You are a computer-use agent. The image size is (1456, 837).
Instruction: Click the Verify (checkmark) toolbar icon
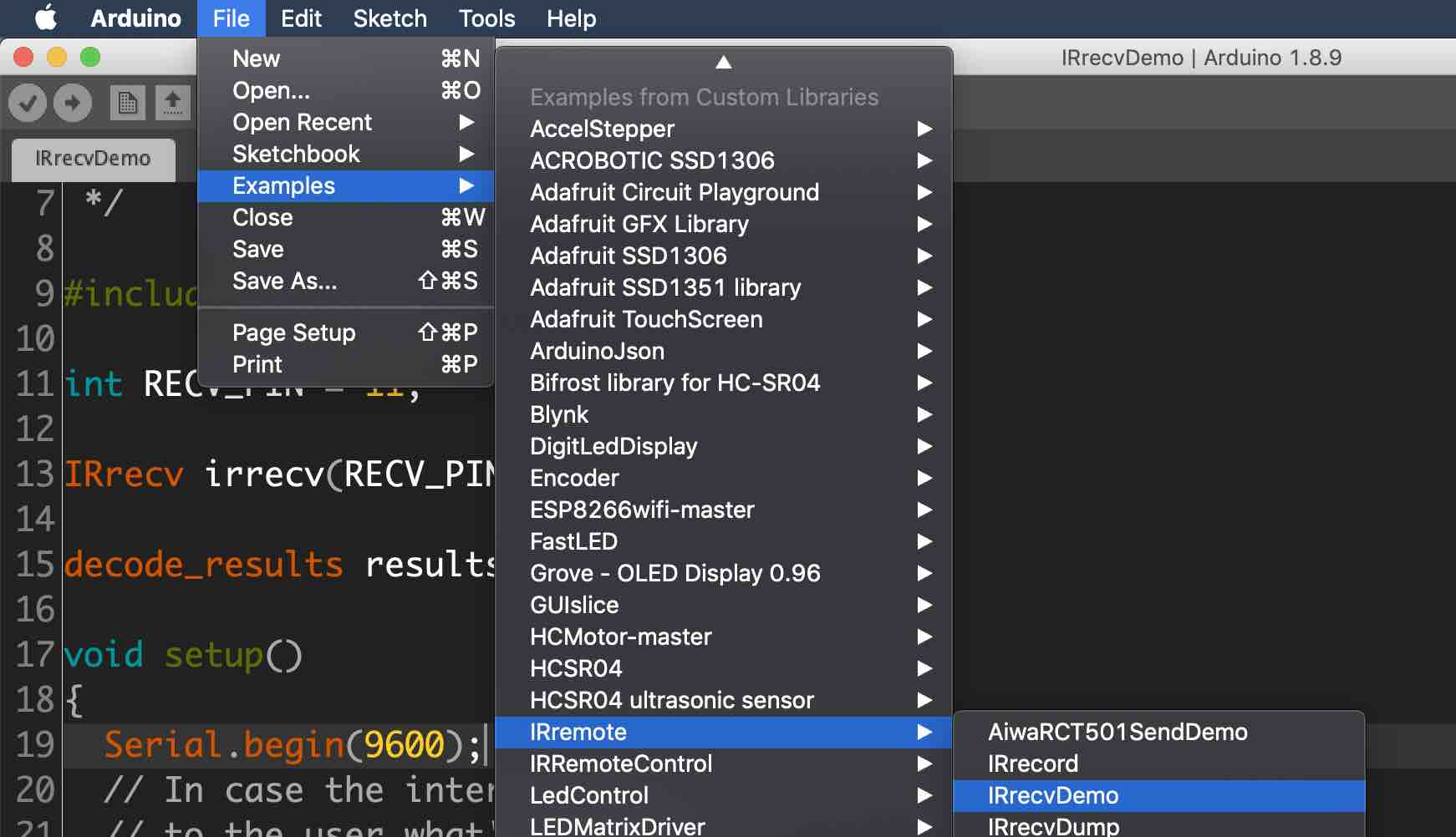coord(28,102)
